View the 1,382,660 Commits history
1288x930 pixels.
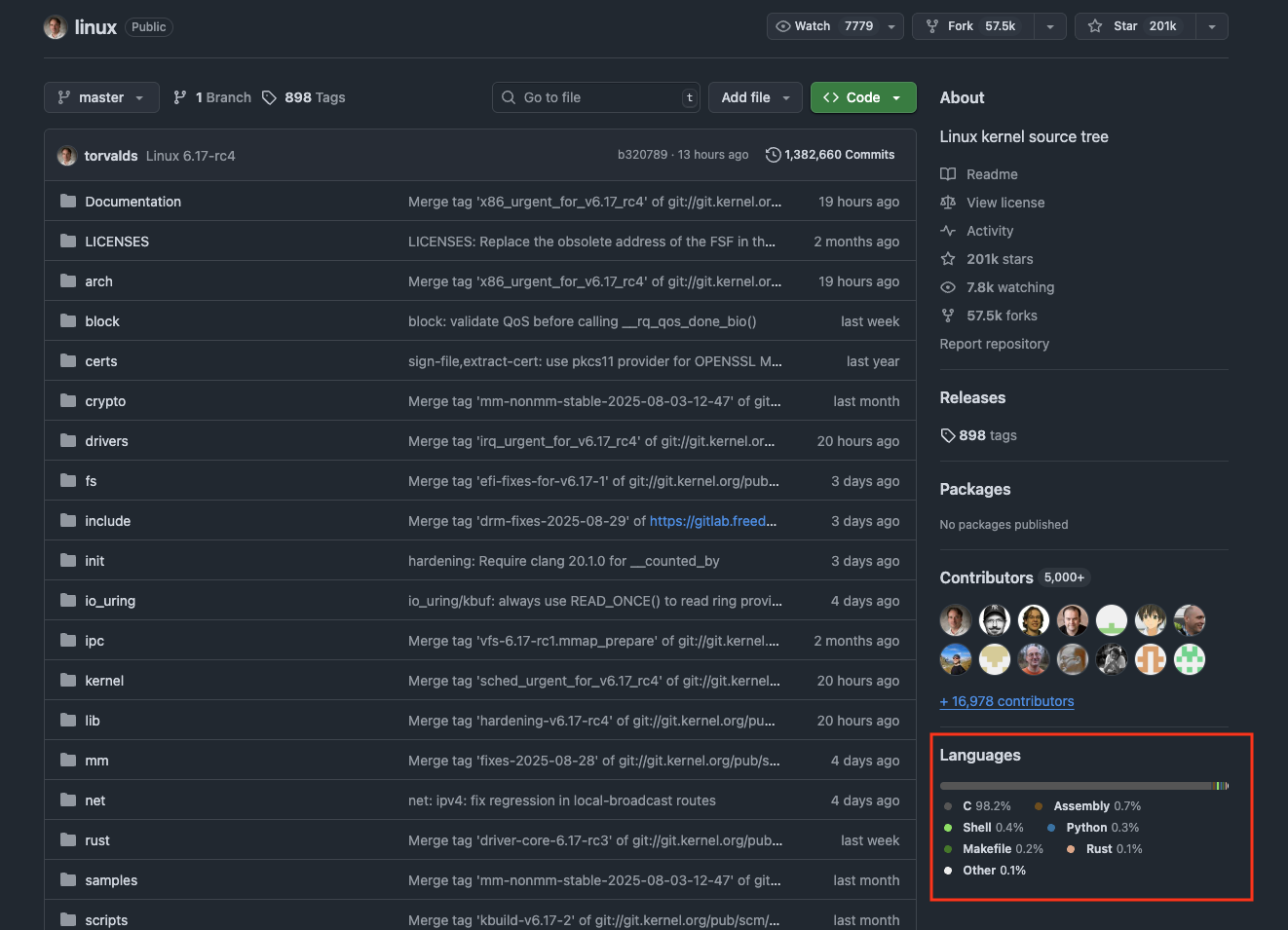(x=830, y=155)
